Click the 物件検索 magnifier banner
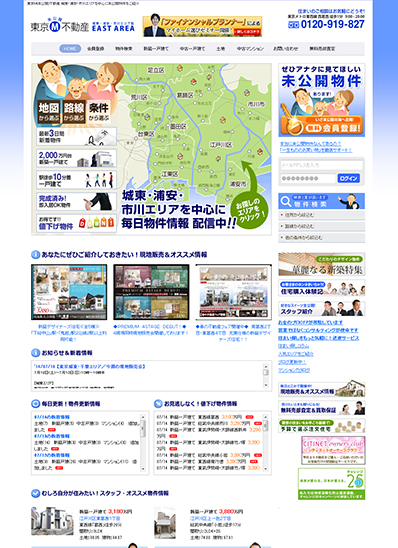Image resolution: width=398 pixels, height=548 pixels. (x=321, y=201)
